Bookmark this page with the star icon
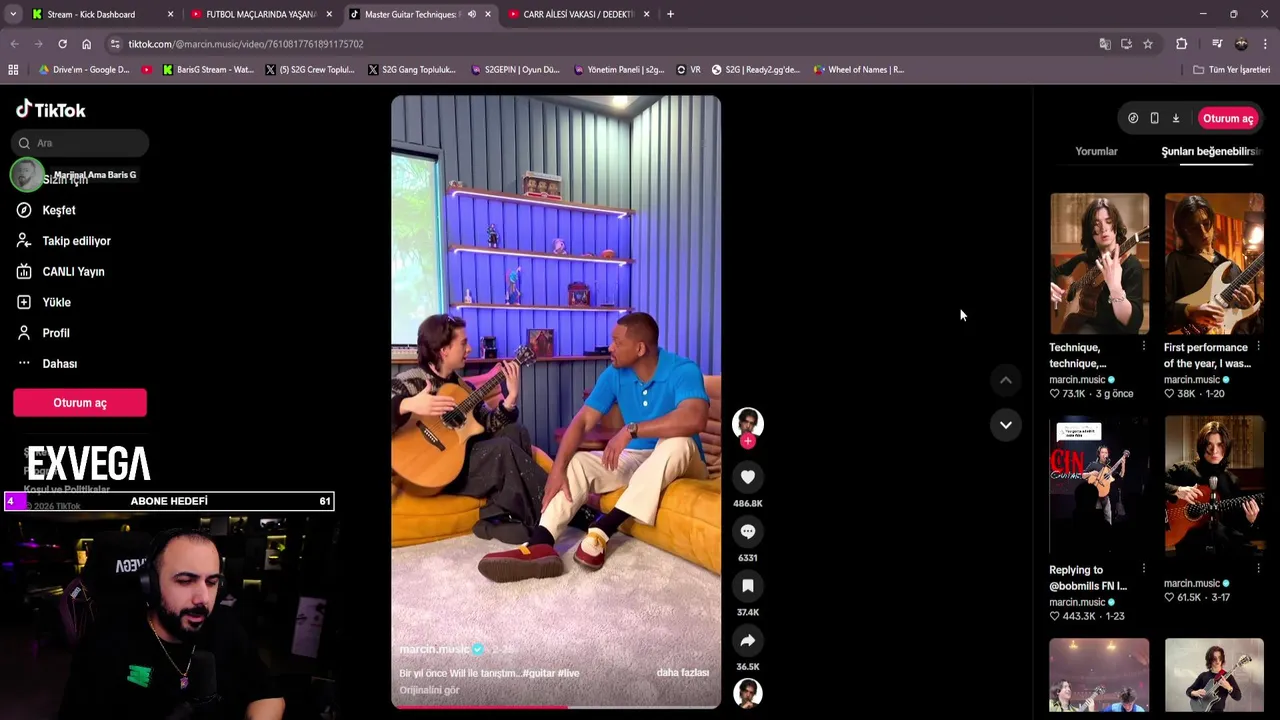1280x720 pixels. [1148, 44]
